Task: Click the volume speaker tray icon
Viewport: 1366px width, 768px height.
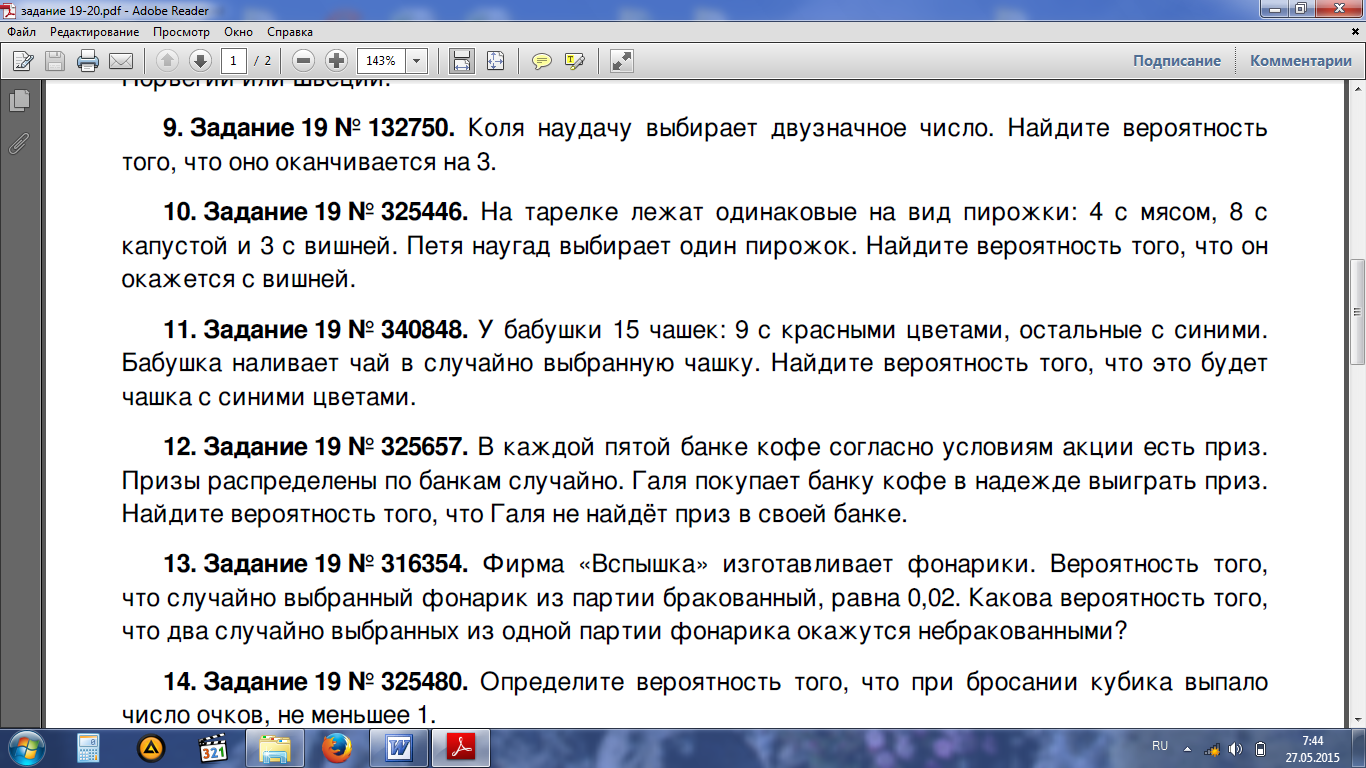Action: click(1236, 748)
